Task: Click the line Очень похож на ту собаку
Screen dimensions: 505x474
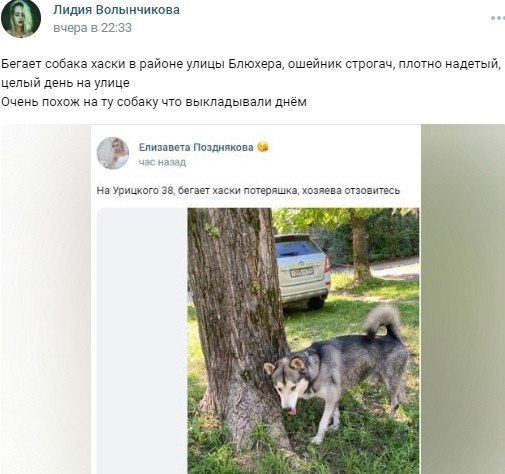Action: [154, 102]
